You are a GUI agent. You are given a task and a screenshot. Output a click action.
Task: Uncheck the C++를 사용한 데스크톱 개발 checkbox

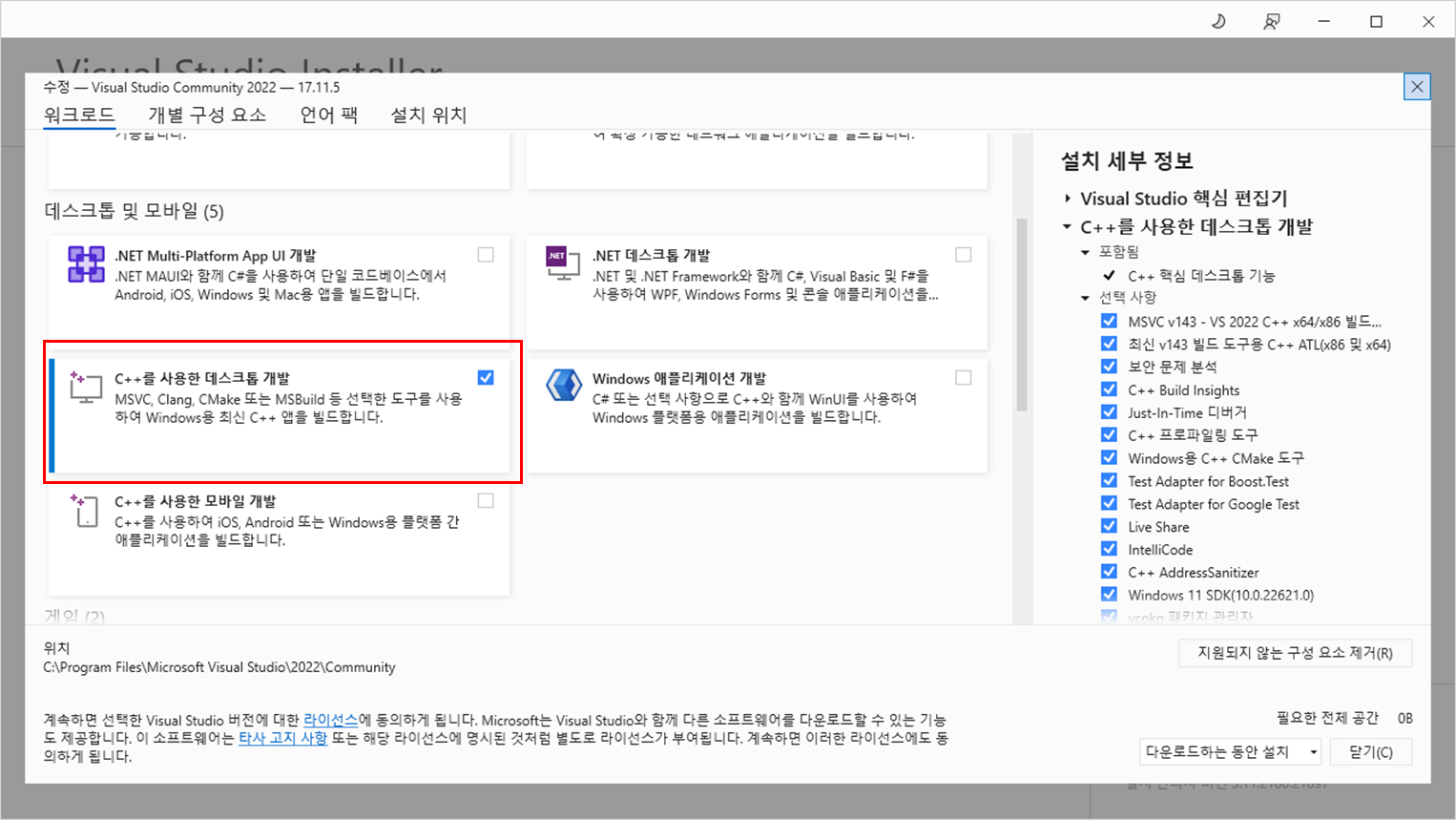[x=486, y=377]
